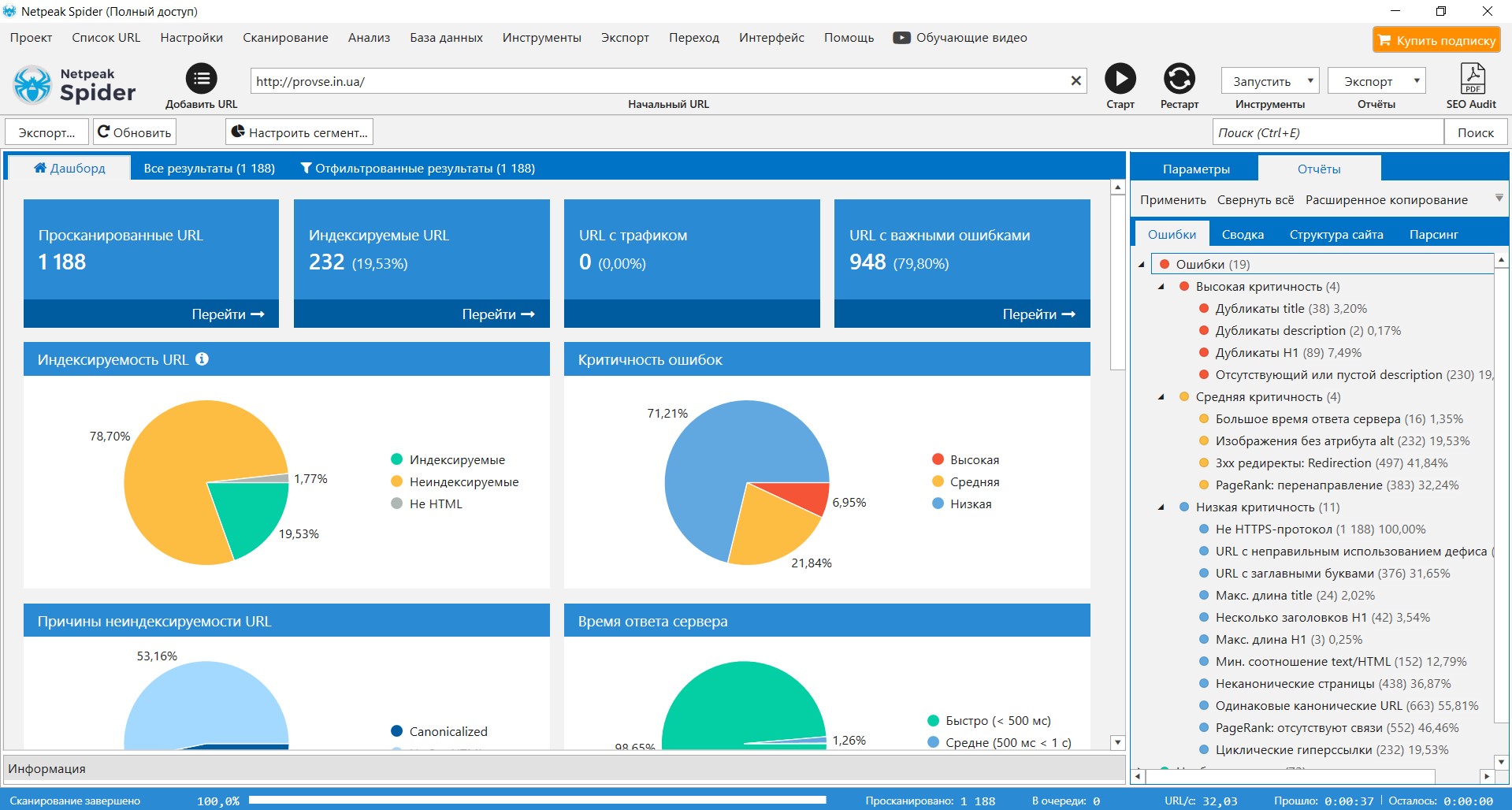Open the Экспорт reports dropdown
The height and width of the screenshot is (810, 1512).
1376,81
